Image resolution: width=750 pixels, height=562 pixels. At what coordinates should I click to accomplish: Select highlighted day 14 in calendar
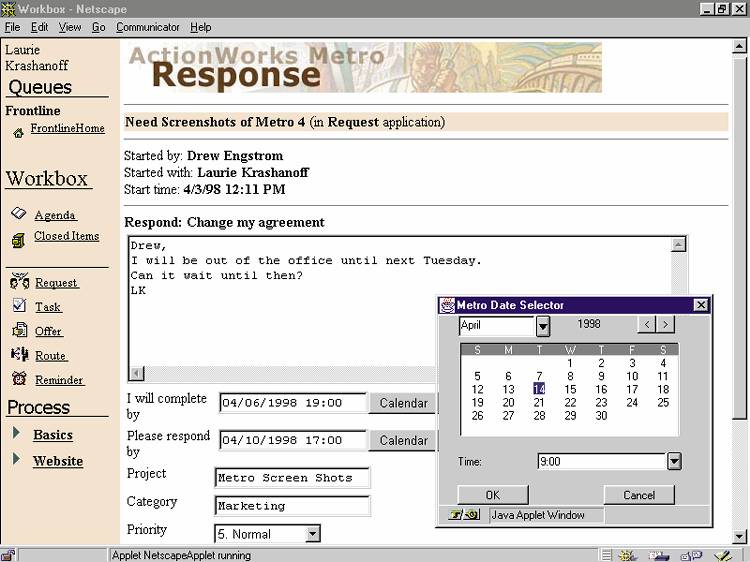539,389
